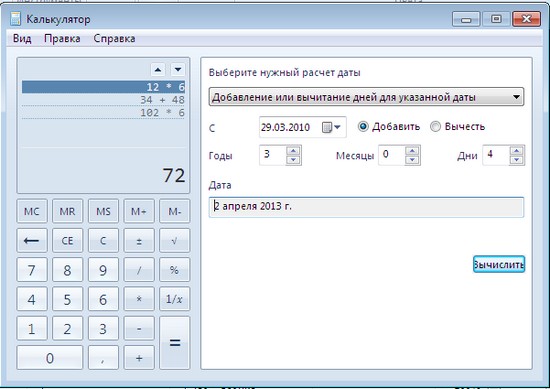Click the minus key

tap(139, 328)
